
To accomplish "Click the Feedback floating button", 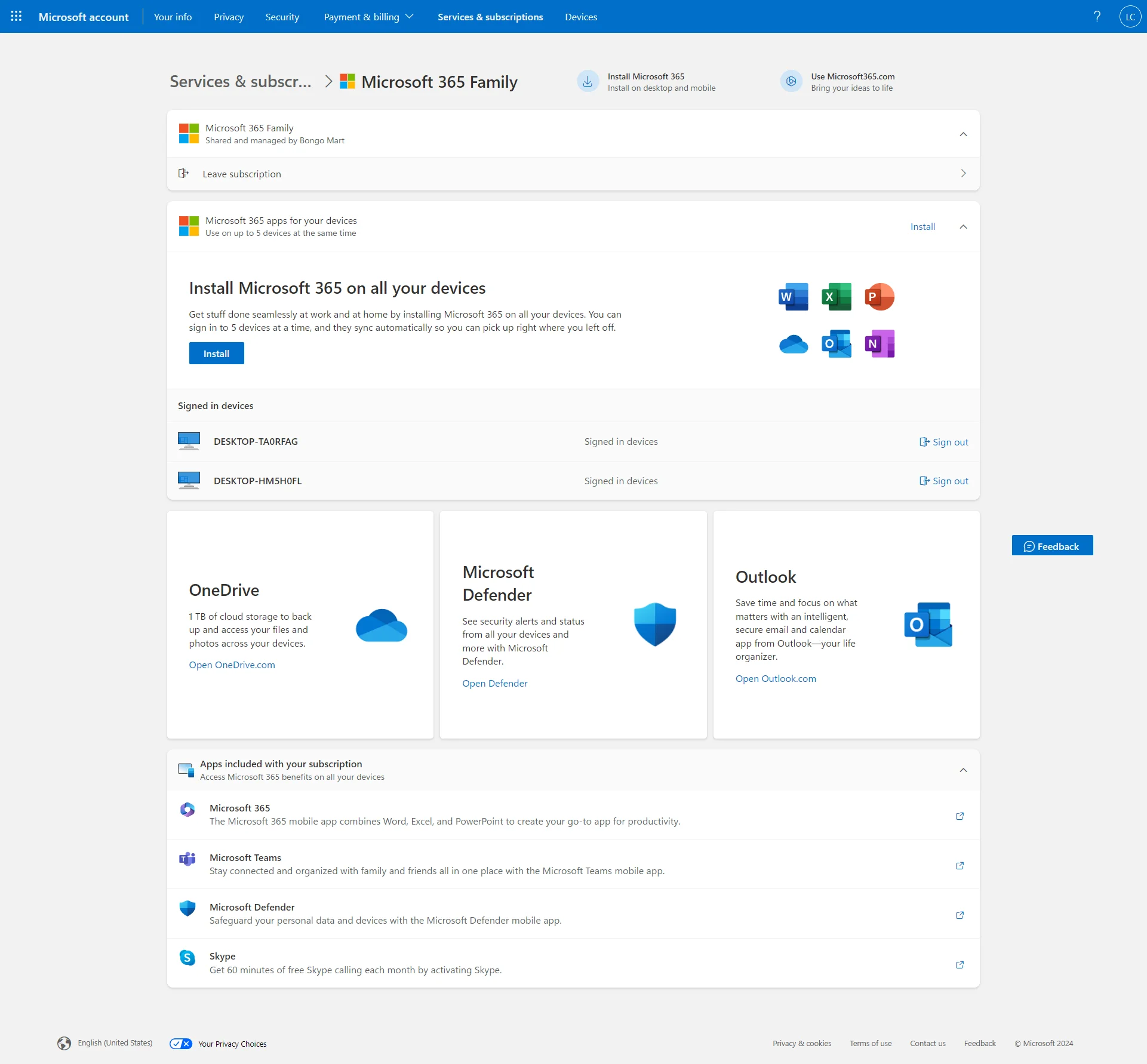I will pos(1052,545).
